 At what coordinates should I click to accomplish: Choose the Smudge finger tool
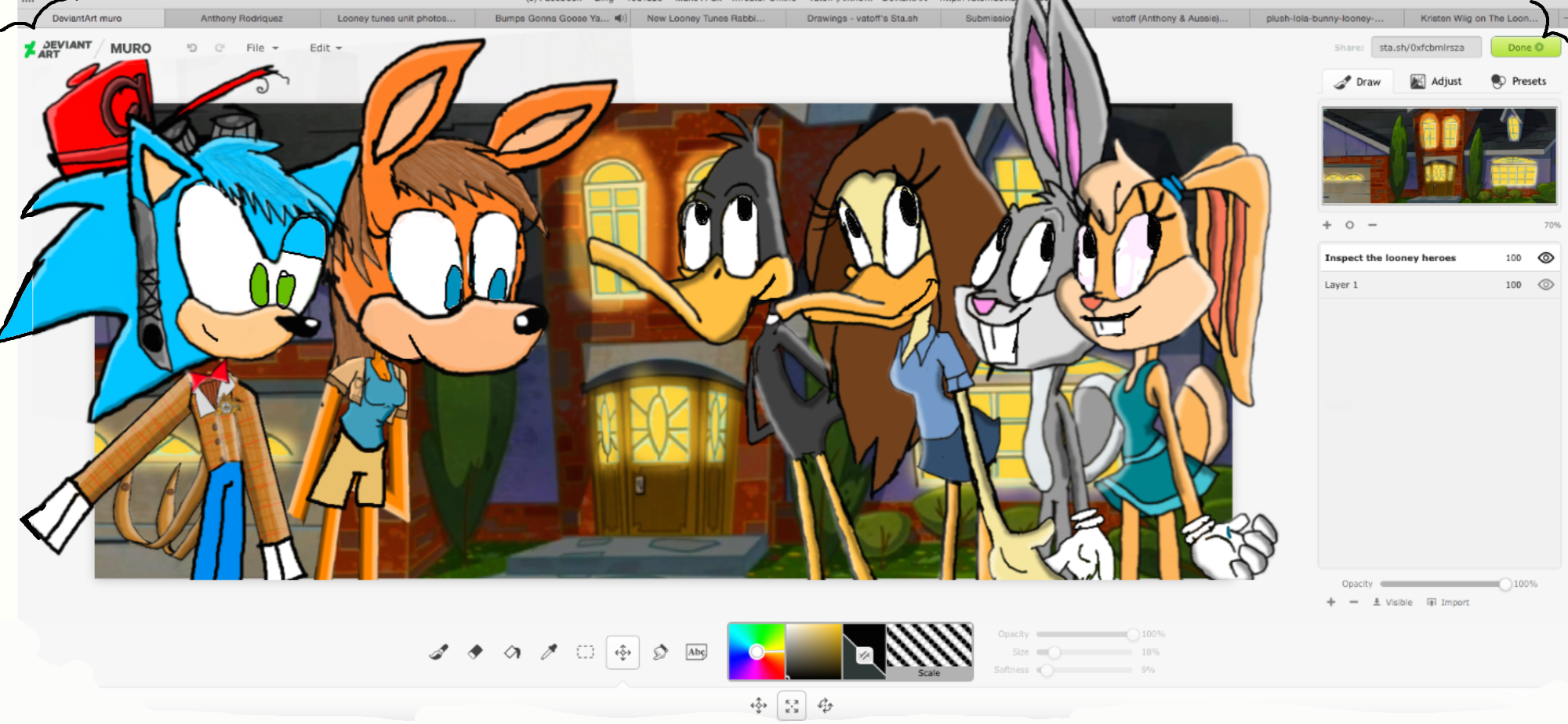660,652
